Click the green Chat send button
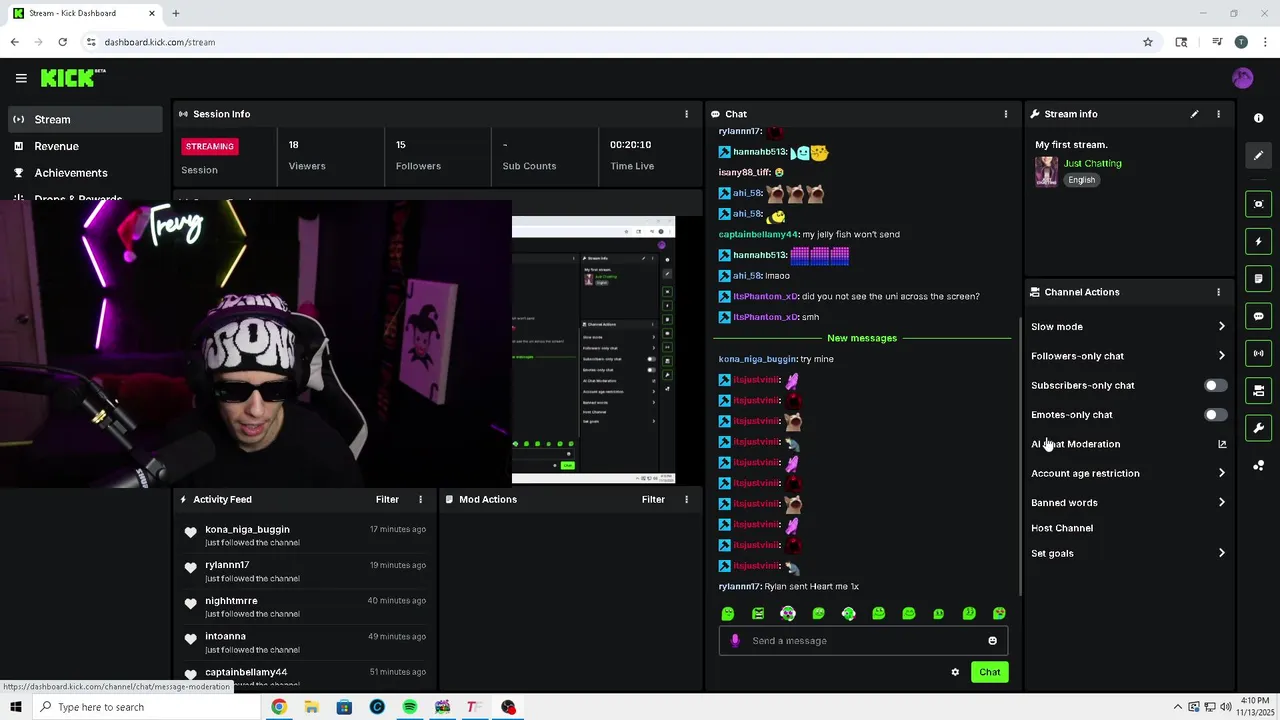Viewport: 1280px width, 720px height. coord(989,672)
